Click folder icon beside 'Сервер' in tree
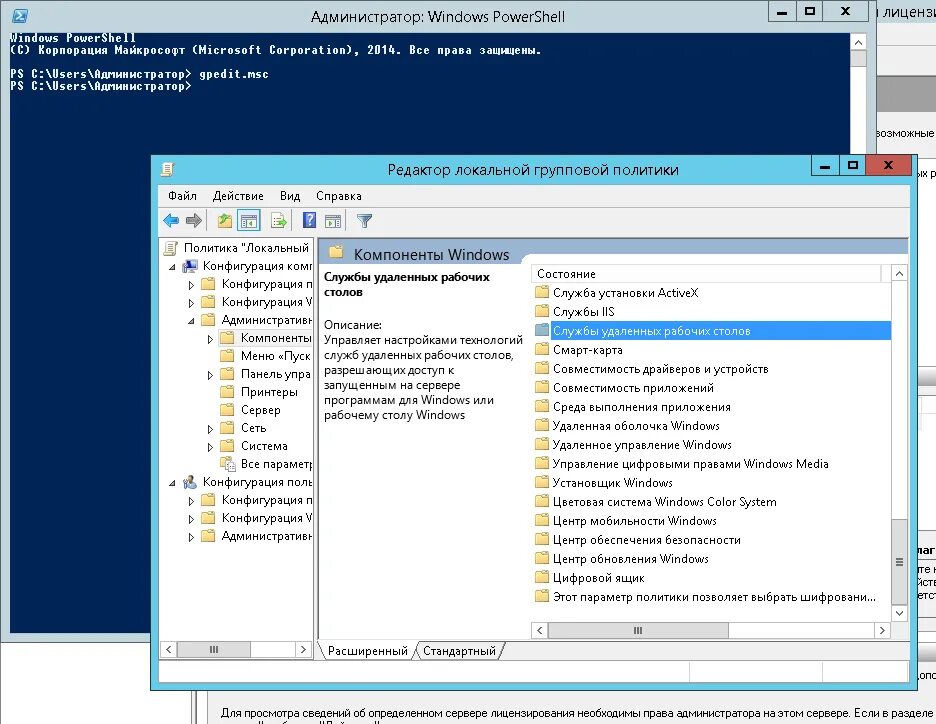Image resolution: width=936 pixels, height=724 pixels. point(227,409)
